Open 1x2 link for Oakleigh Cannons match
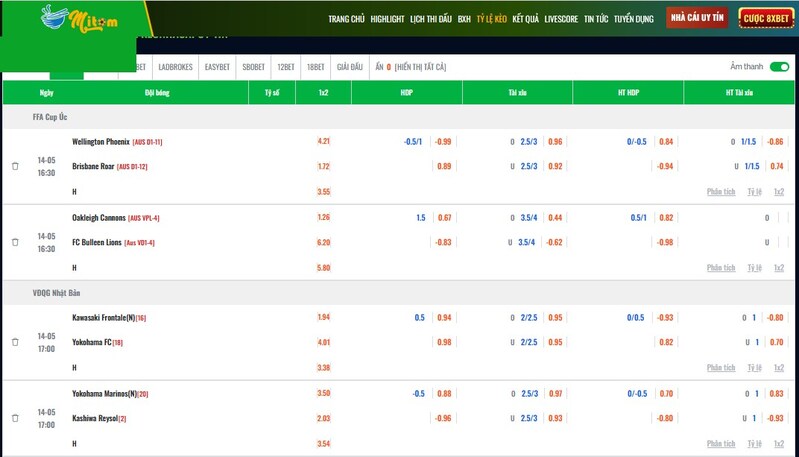Viewport: 799px width, 457px height. [779, 267]
